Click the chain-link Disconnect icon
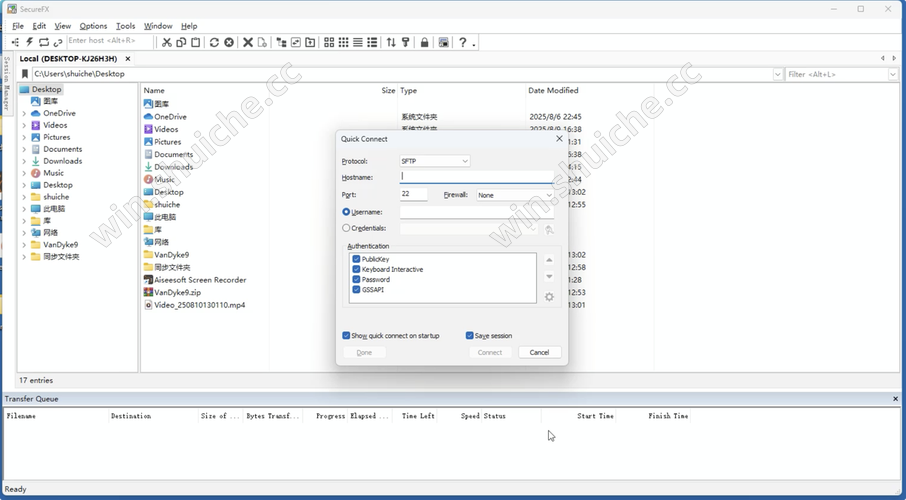This screenshot has width=906, height=500. point(58,42)
